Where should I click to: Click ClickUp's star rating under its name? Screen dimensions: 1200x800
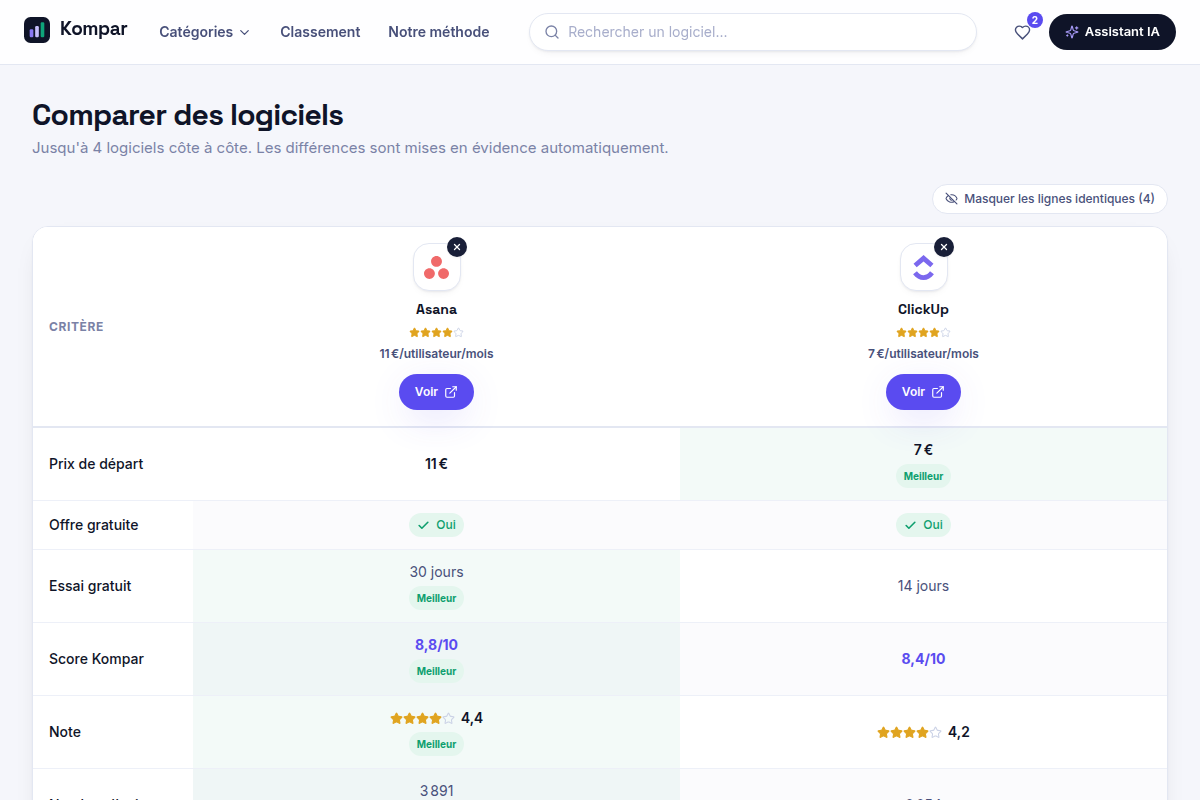coord(923,333)
